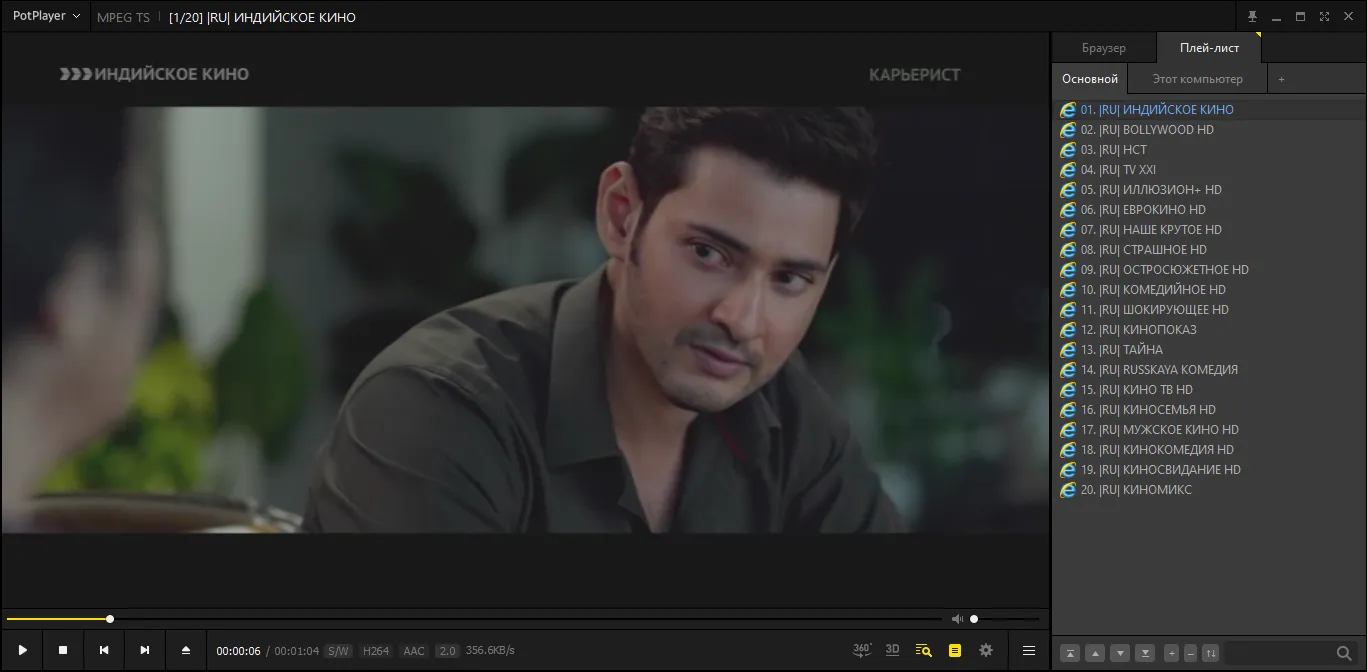Viewport: 1367px width, 672px height.
Task: Click the H264 video codec label
Action: [376, 651]
